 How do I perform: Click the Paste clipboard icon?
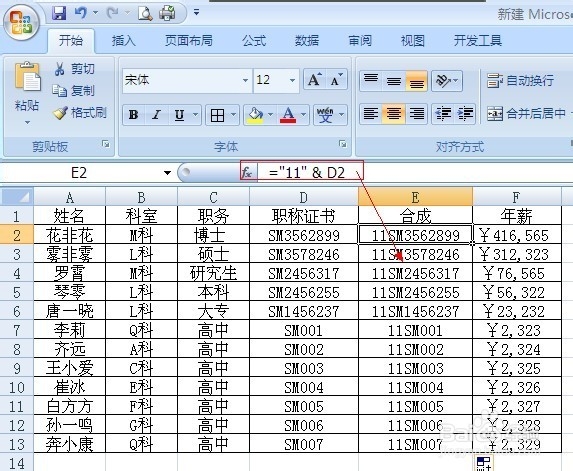pyautogui.click(x=27, y=77)
